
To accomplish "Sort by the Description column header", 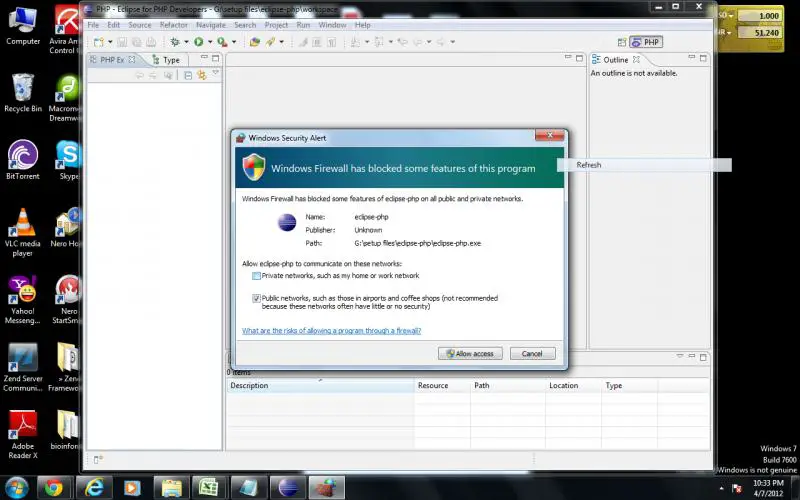I will (x=320, y=386).
